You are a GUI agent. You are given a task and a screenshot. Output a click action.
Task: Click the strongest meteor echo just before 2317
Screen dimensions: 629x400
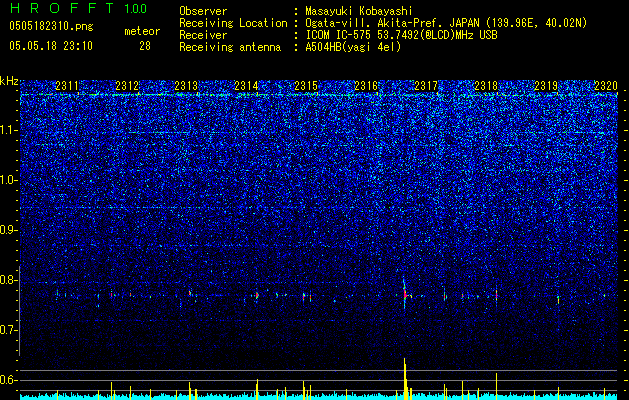coord(405,294)
